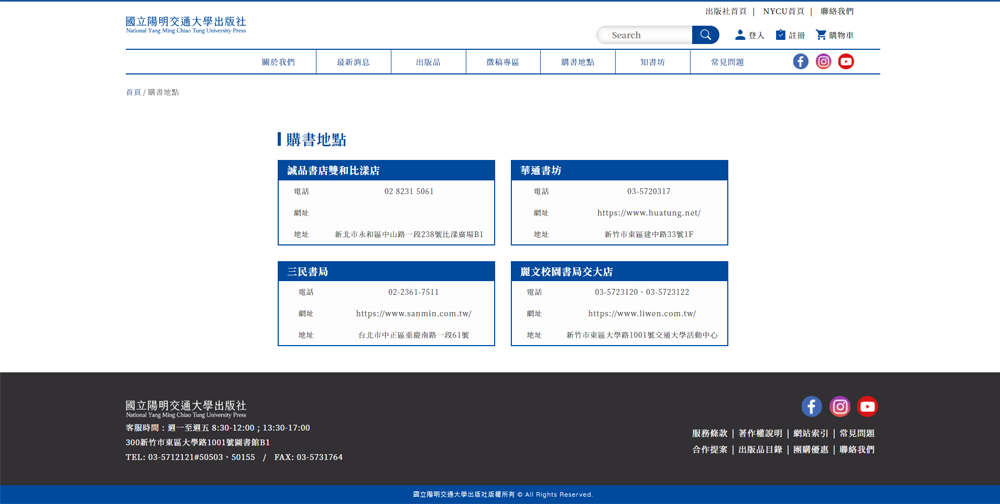This screenshot has height=504, width=1000.
Task: Click footer 出版品目錄 link
Action: pos(760,450)
